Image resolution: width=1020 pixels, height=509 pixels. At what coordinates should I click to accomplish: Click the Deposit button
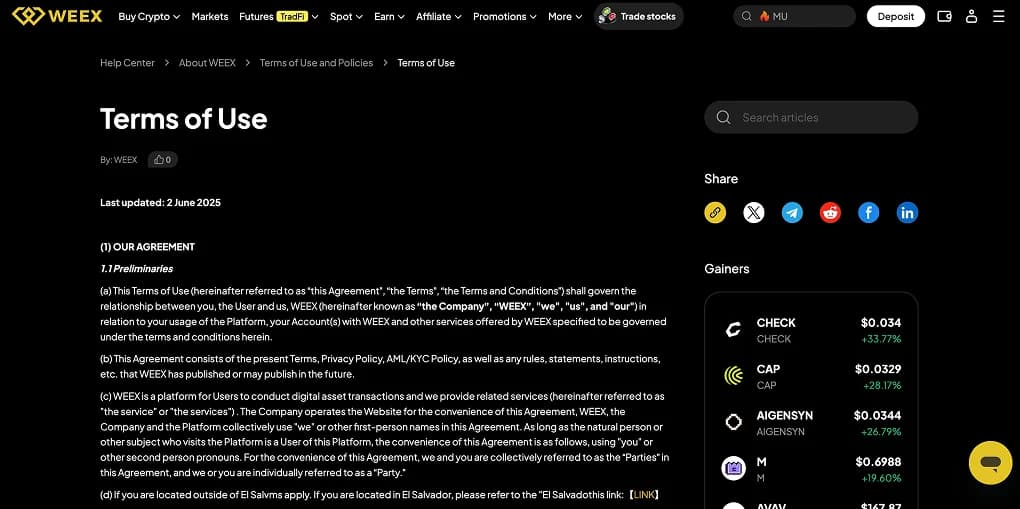(896, 16)
